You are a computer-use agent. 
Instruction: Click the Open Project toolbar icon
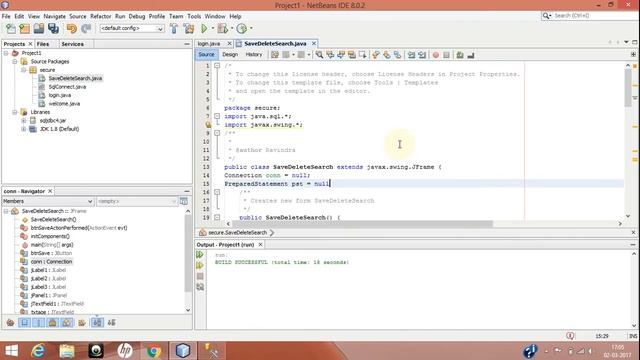click(x=39, y=29)
